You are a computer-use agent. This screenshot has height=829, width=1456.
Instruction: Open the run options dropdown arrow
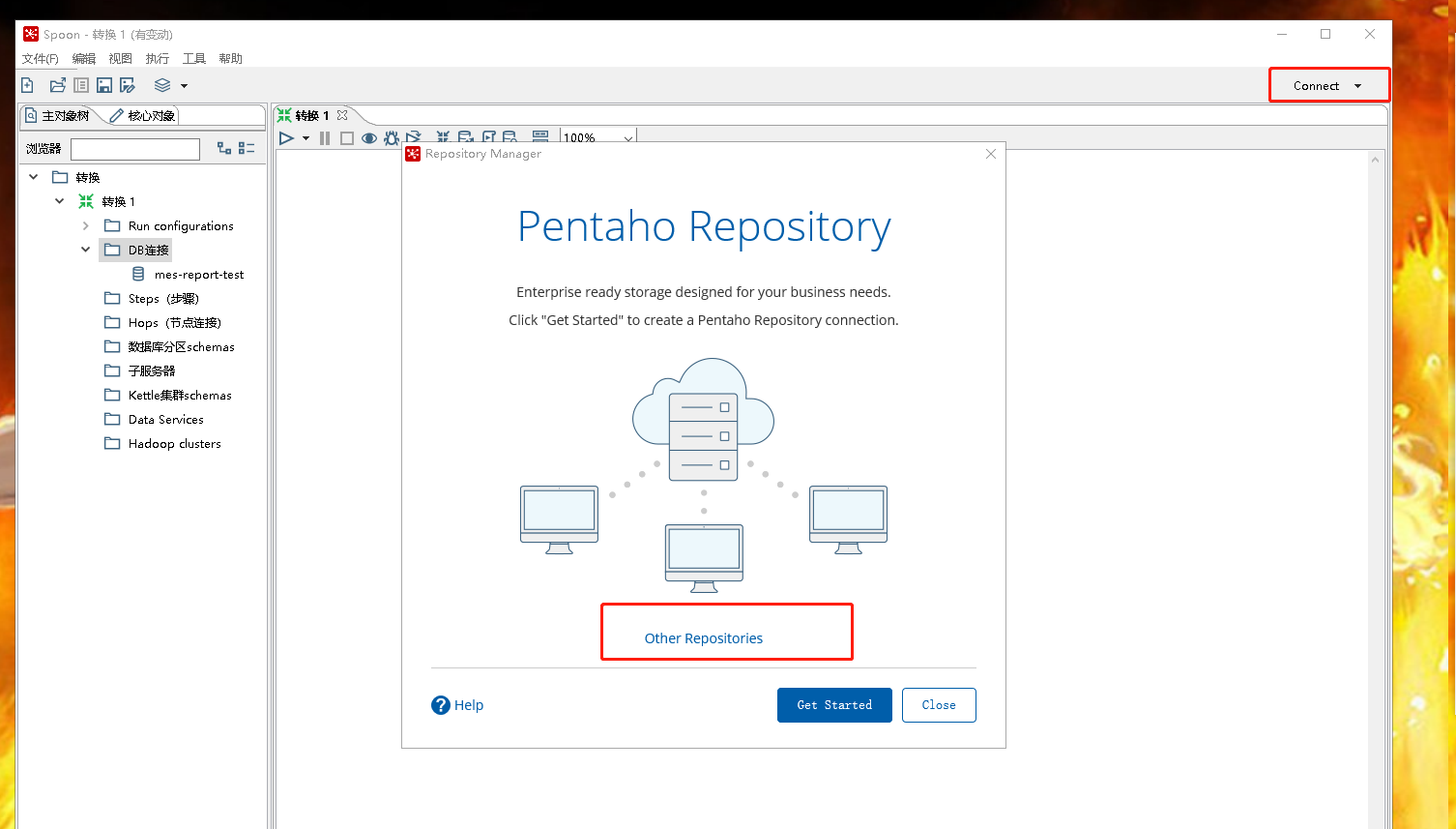[x=306, y=138]
